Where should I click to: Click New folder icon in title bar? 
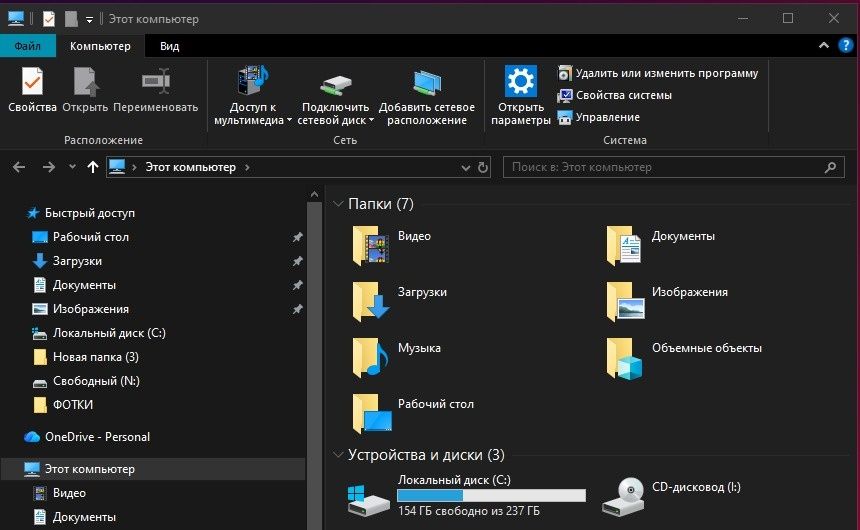pos(71,19)
